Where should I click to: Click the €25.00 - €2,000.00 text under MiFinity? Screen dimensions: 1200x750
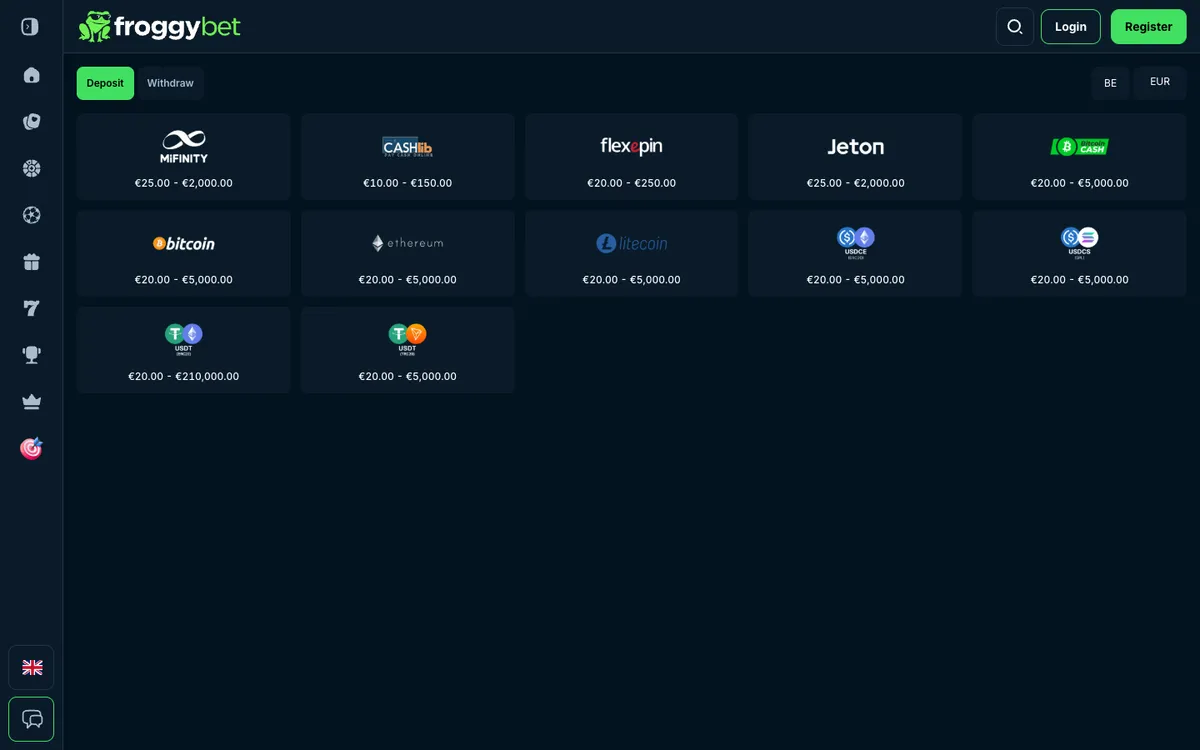tap(184, 183)
